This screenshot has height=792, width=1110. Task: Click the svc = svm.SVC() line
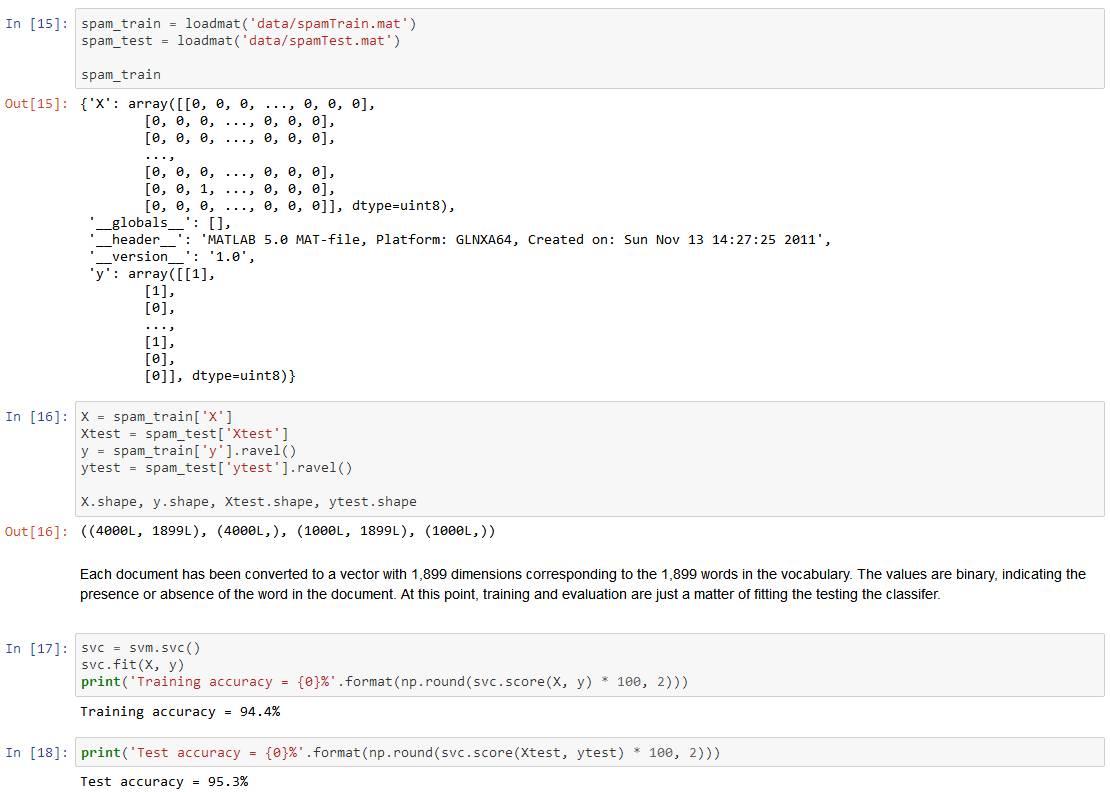pyautogui.click(x=140, y=647)
